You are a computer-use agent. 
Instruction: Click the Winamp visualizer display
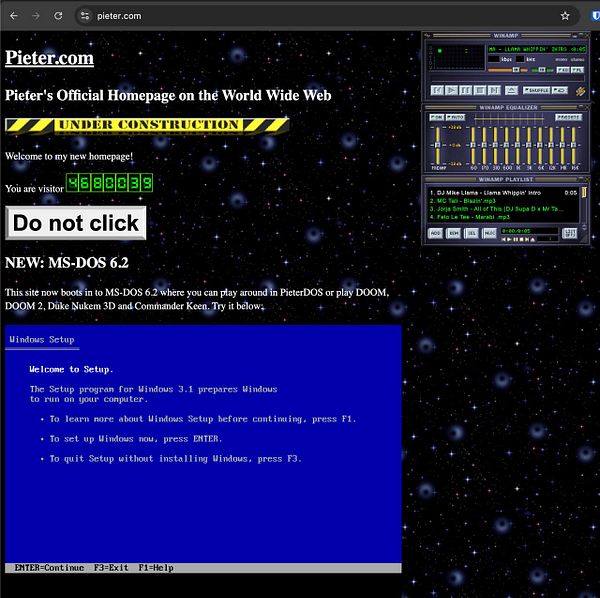click(459, 57)
